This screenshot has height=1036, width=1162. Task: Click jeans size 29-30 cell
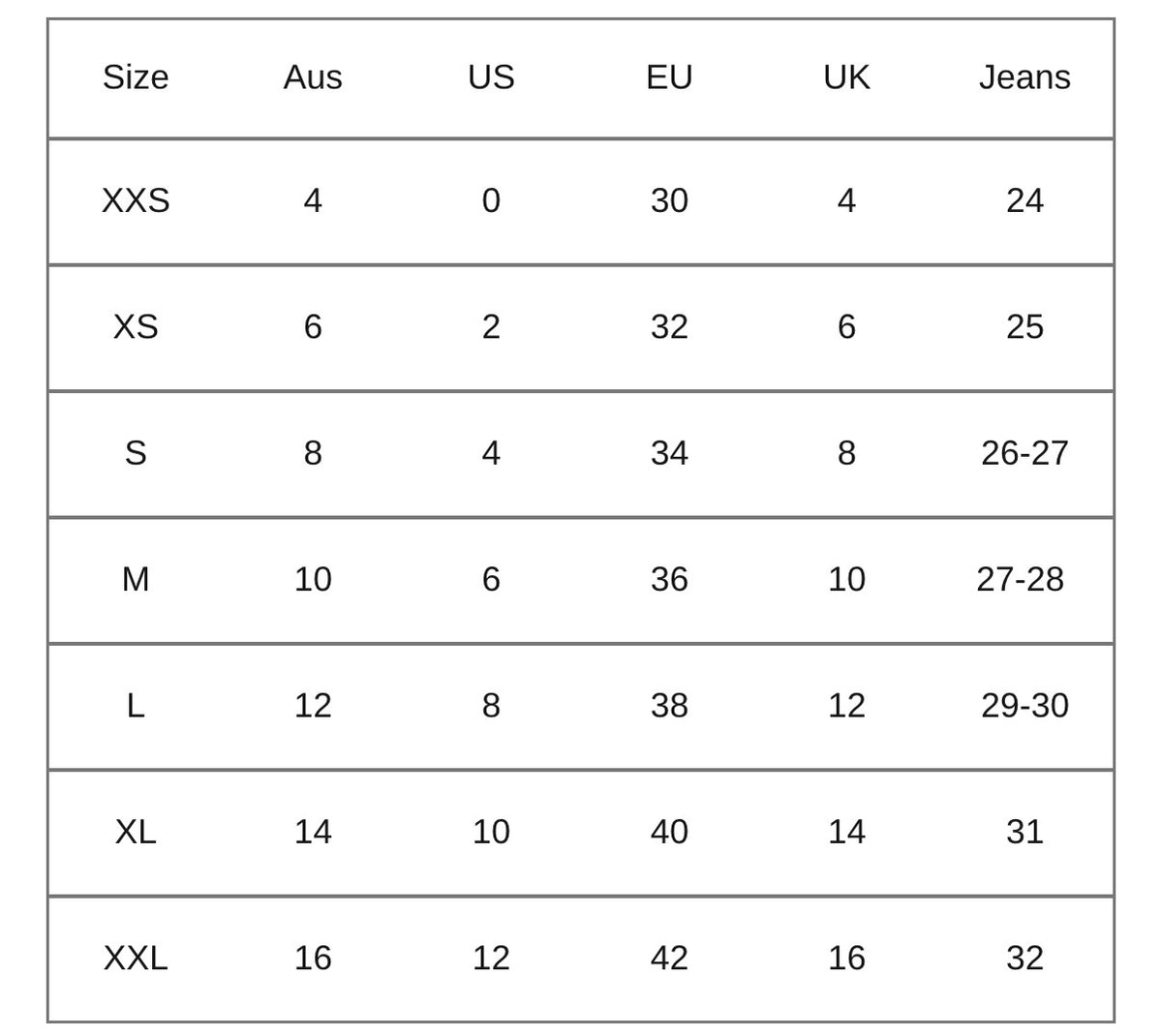pos(1024,705)
